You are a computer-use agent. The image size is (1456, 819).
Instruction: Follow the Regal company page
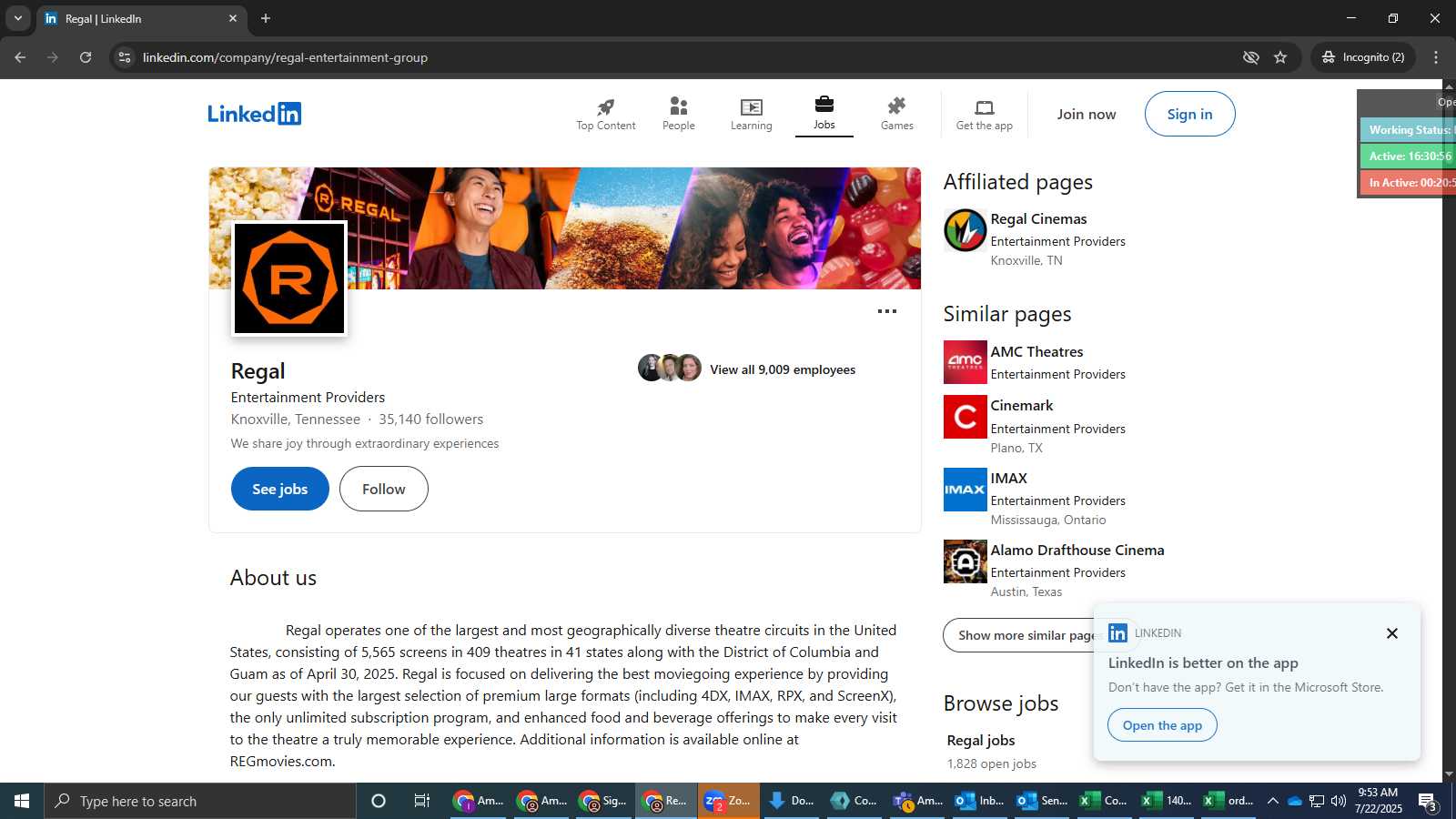pos(383,489)
